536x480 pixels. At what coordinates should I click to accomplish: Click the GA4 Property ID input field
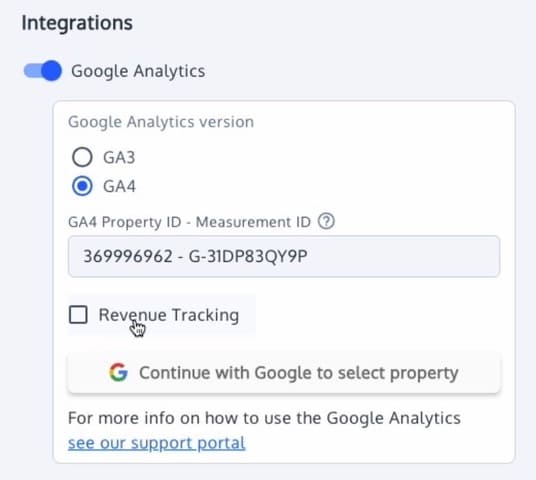[284, 256]
